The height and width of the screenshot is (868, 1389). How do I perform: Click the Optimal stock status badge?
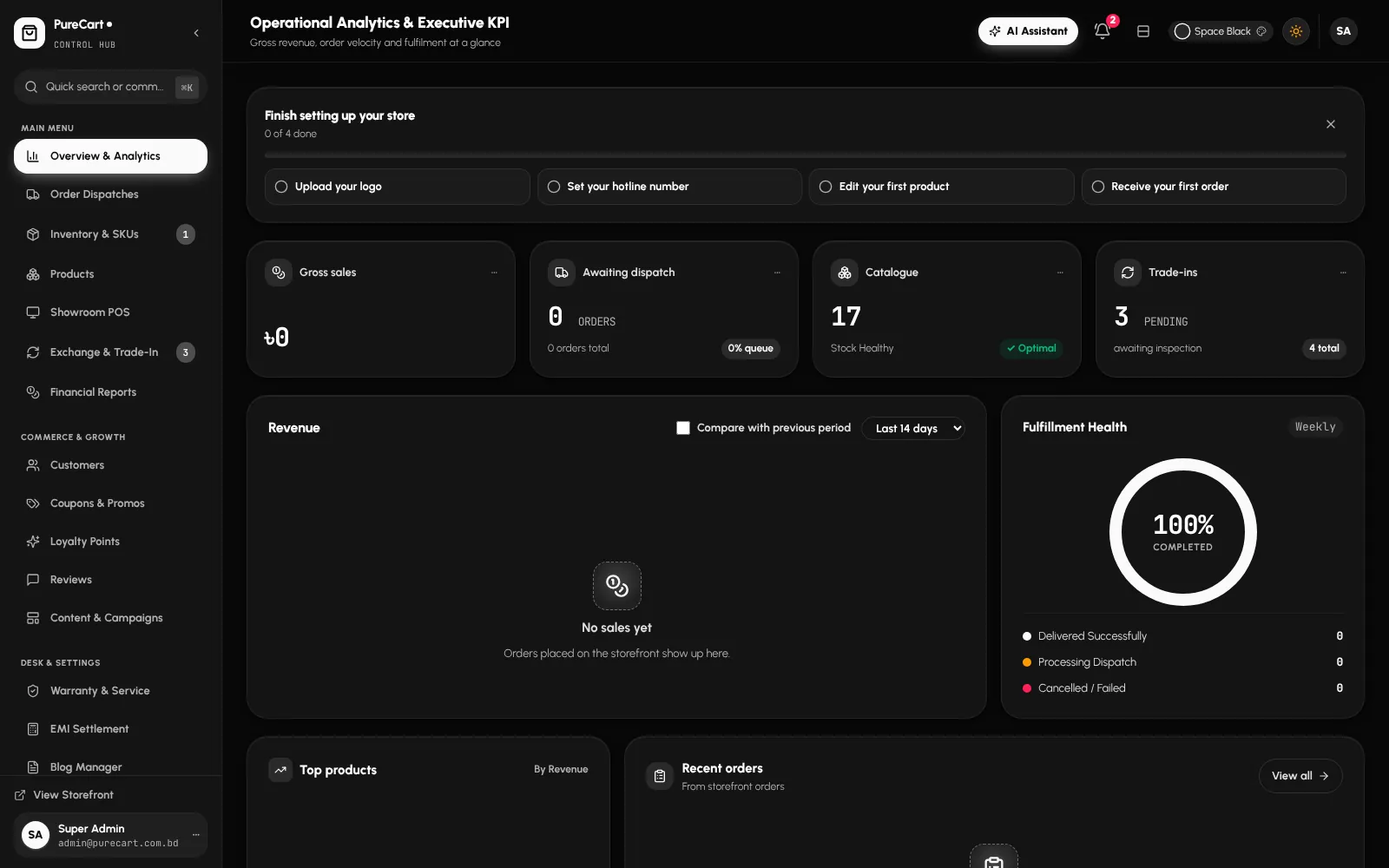pyautogui.click(x=1031, y=348)
